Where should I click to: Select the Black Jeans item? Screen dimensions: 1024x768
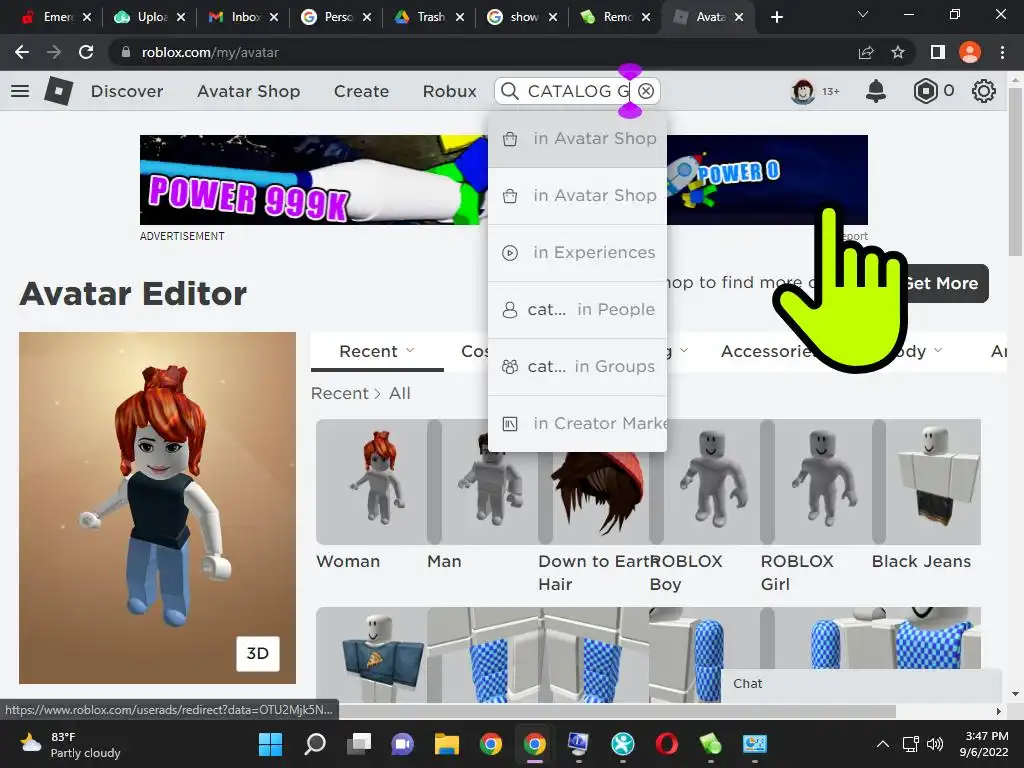coord(926,482)
